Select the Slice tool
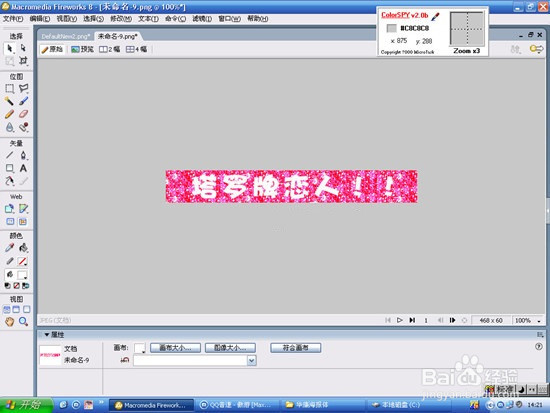Image resolution: width=550 pixels, height=413 pixels. (x=23, y=209)
